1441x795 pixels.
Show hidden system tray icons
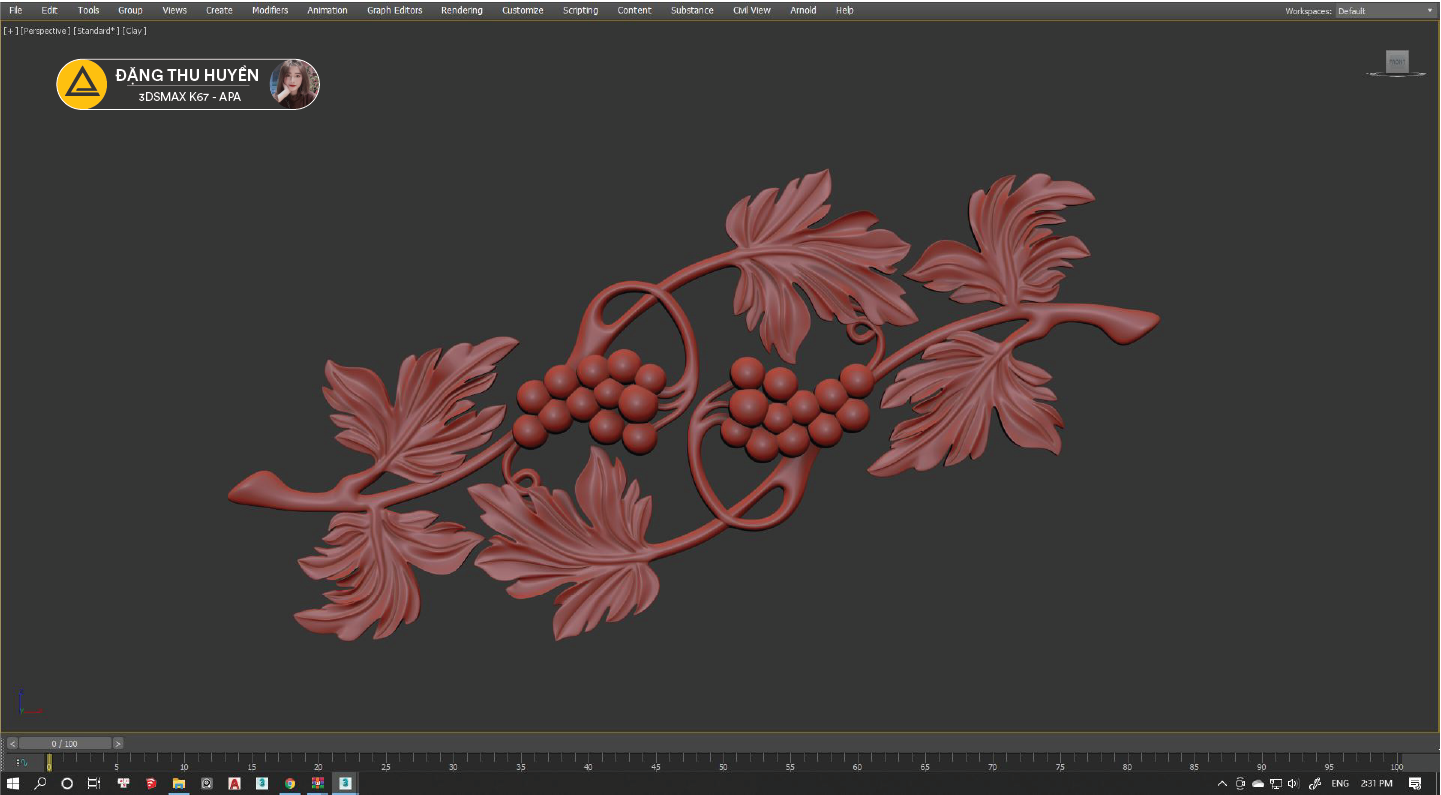click(1222, 784)
